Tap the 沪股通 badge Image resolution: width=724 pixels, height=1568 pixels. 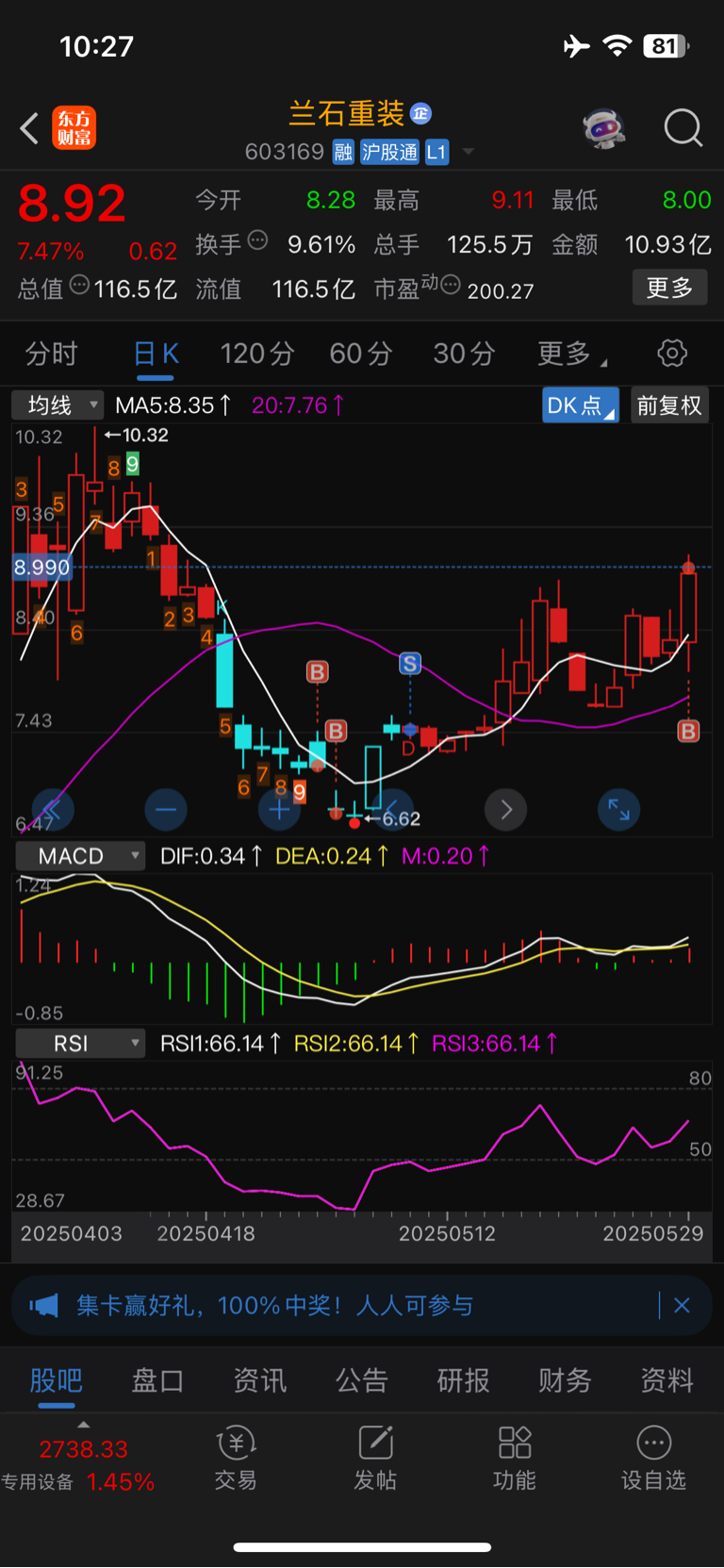point(390,153)
